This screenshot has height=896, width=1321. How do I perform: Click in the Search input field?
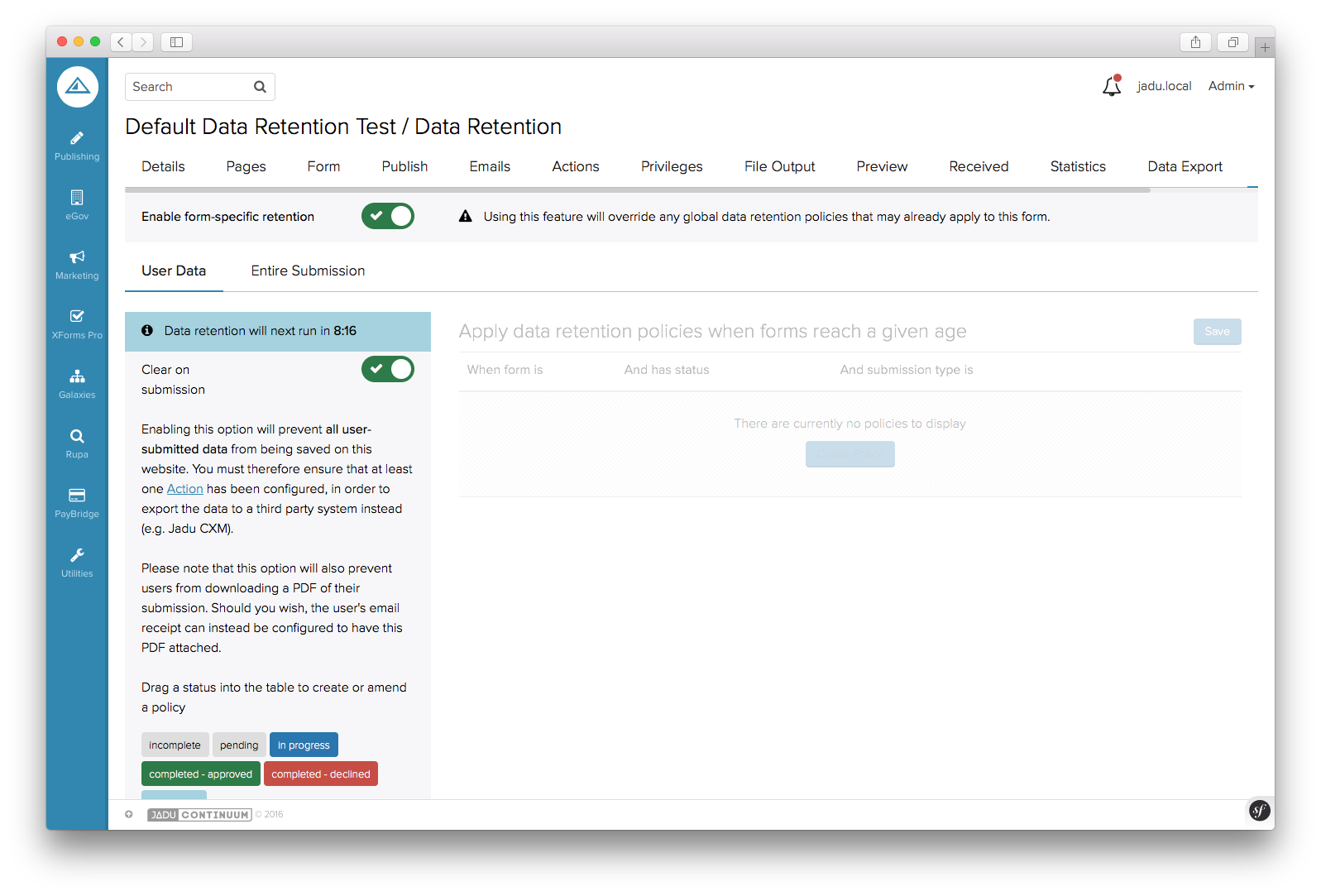pos(190,87)
